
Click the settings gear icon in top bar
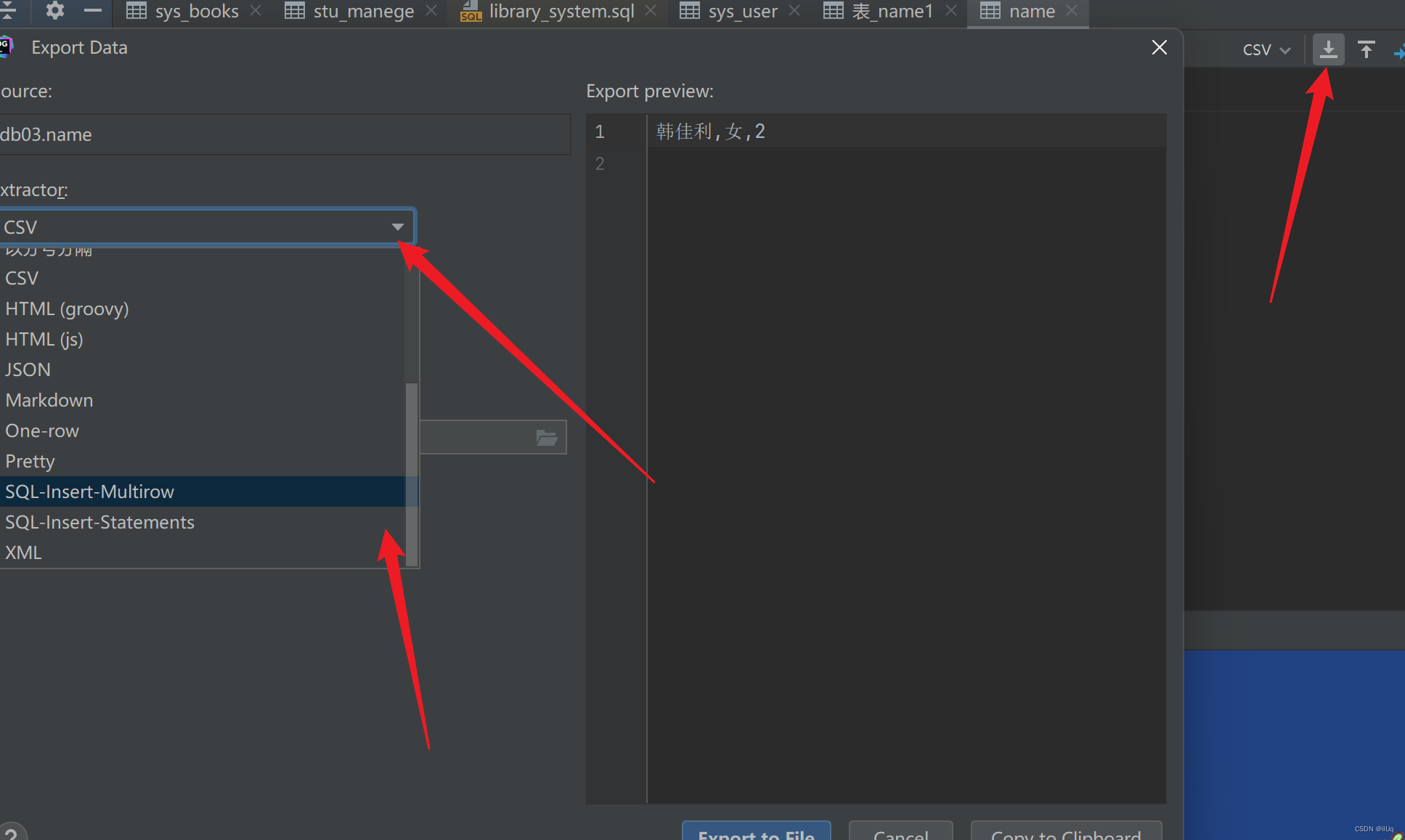coord(55,10)
